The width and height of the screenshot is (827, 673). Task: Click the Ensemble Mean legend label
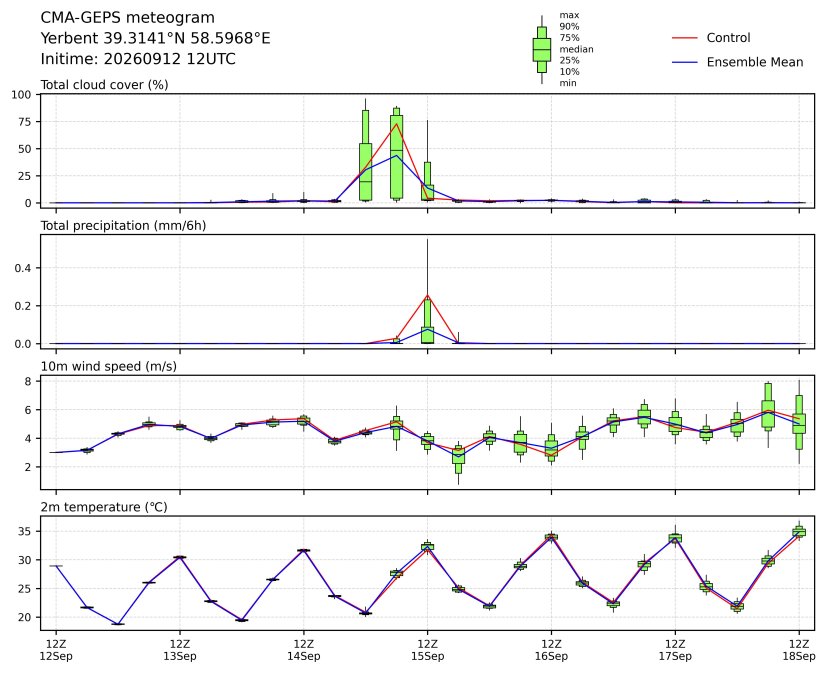pyautogui.click(x=755, y=62)
